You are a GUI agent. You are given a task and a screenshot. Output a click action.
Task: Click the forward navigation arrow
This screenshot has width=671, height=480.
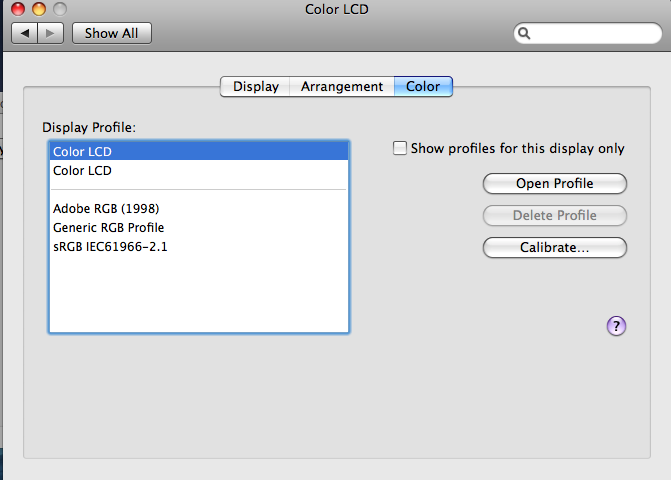(52, 33)
